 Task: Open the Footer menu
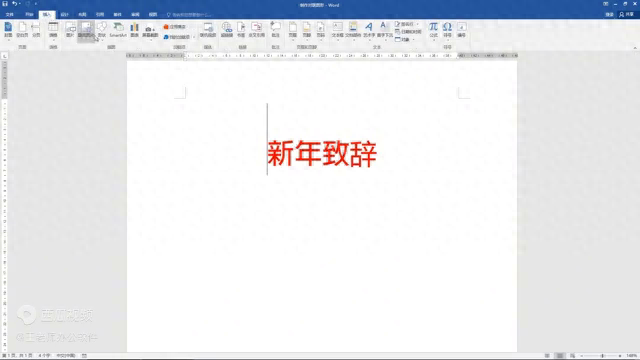[307, 30]
